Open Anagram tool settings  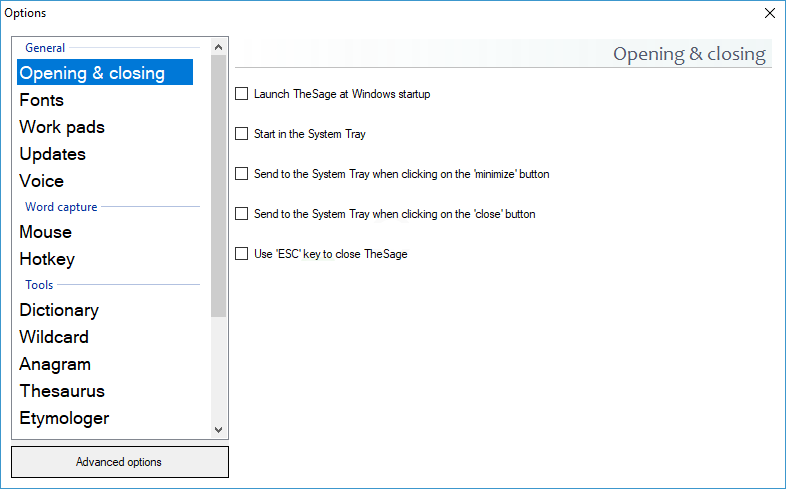55,364
